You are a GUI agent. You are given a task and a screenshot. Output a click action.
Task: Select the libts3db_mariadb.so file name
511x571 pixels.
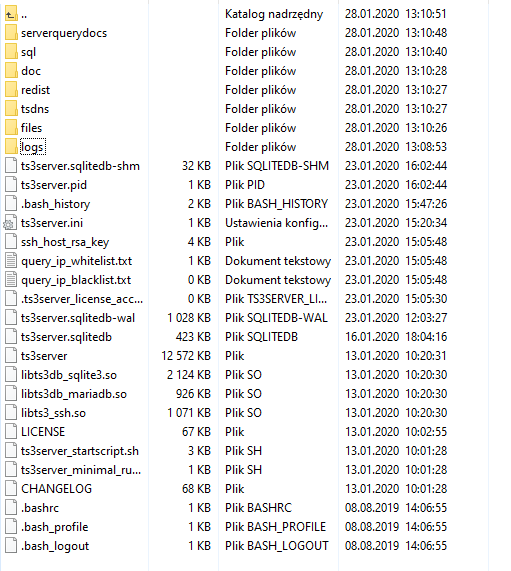74,394
